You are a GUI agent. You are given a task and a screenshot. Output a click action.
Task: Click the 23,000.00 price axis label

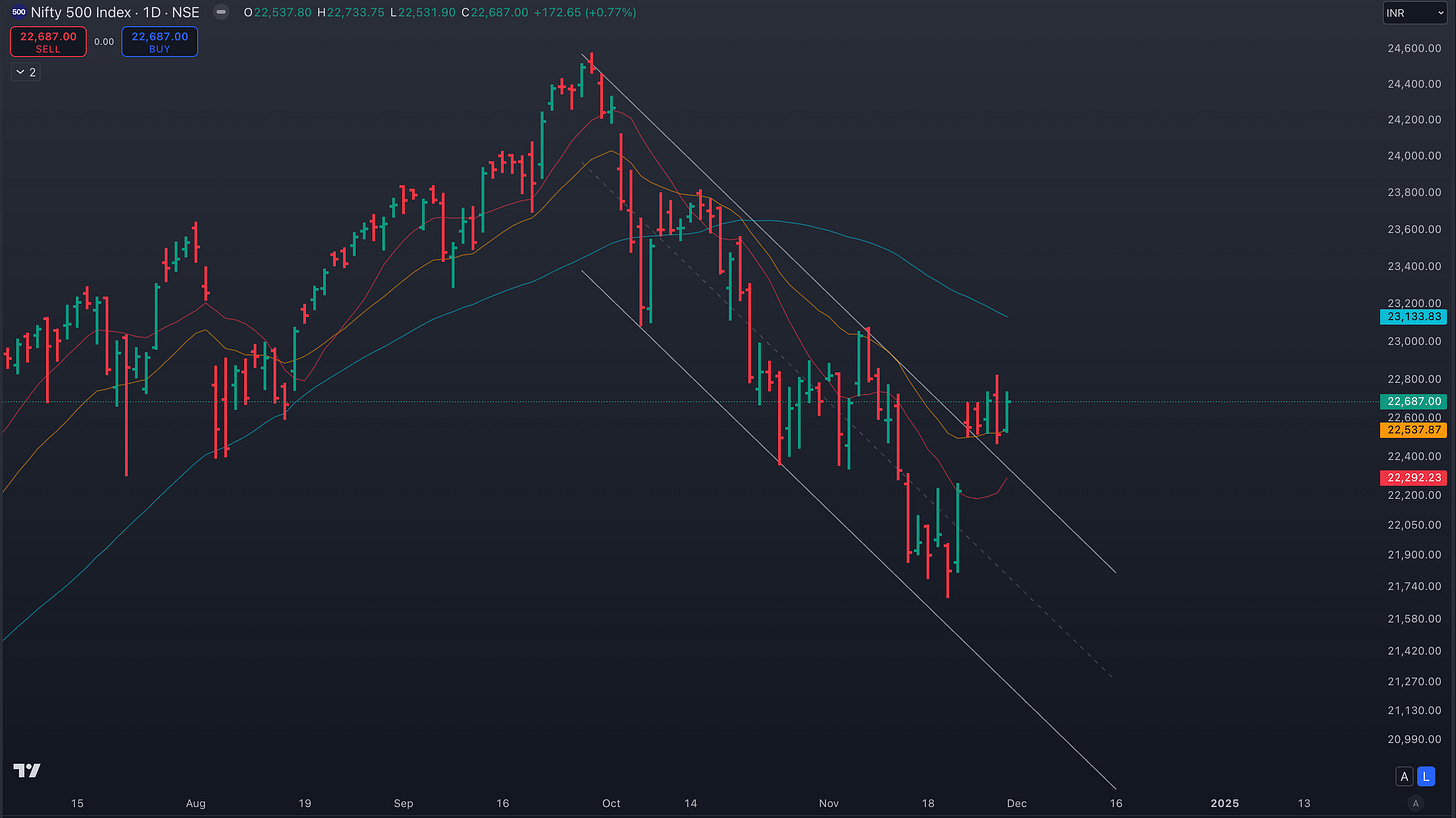coord(1414,342)
